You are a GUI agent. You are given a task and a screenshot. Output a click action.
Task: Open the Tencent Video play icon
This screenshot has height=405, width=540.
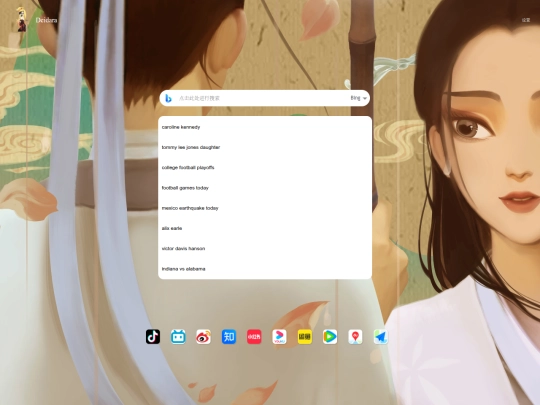tap(330, 337)
